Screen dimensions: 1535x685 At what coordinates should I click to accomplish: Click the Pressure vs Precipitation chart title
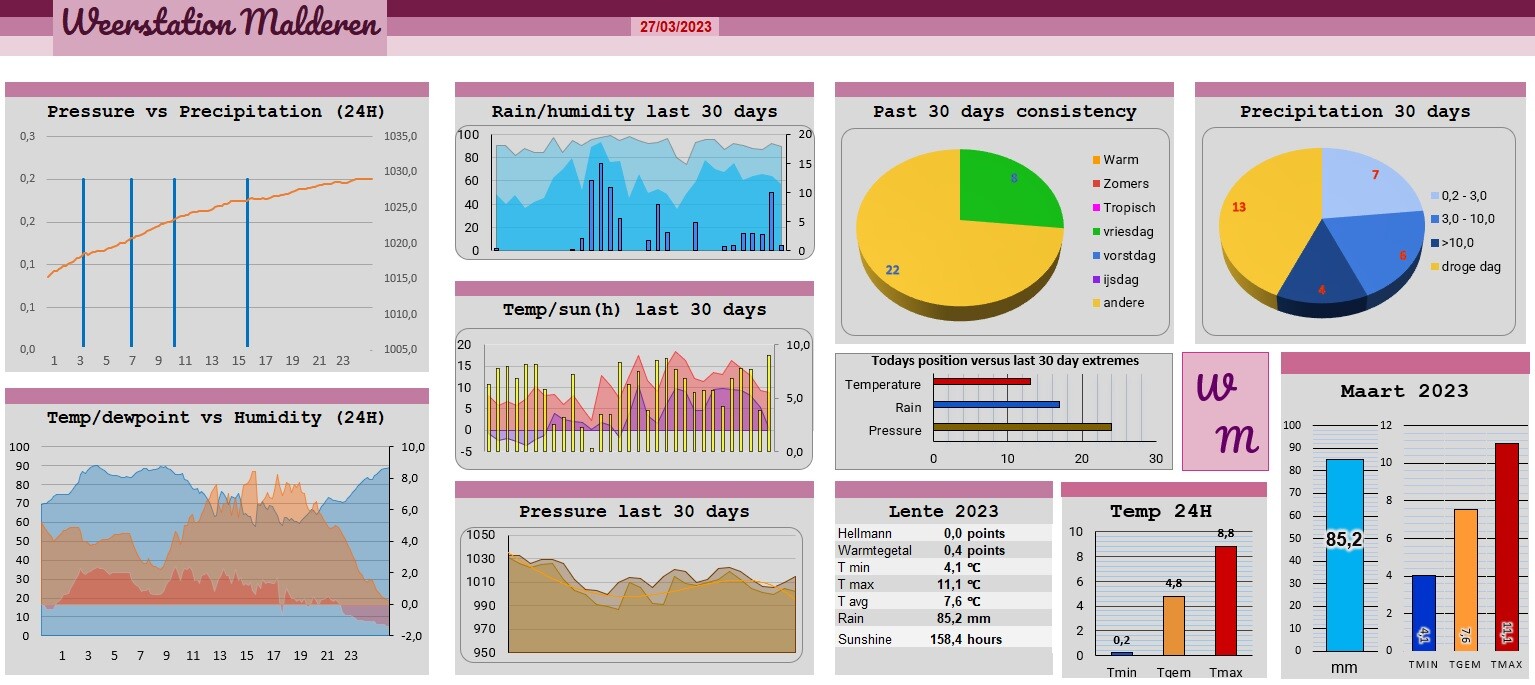click(216, 112)
